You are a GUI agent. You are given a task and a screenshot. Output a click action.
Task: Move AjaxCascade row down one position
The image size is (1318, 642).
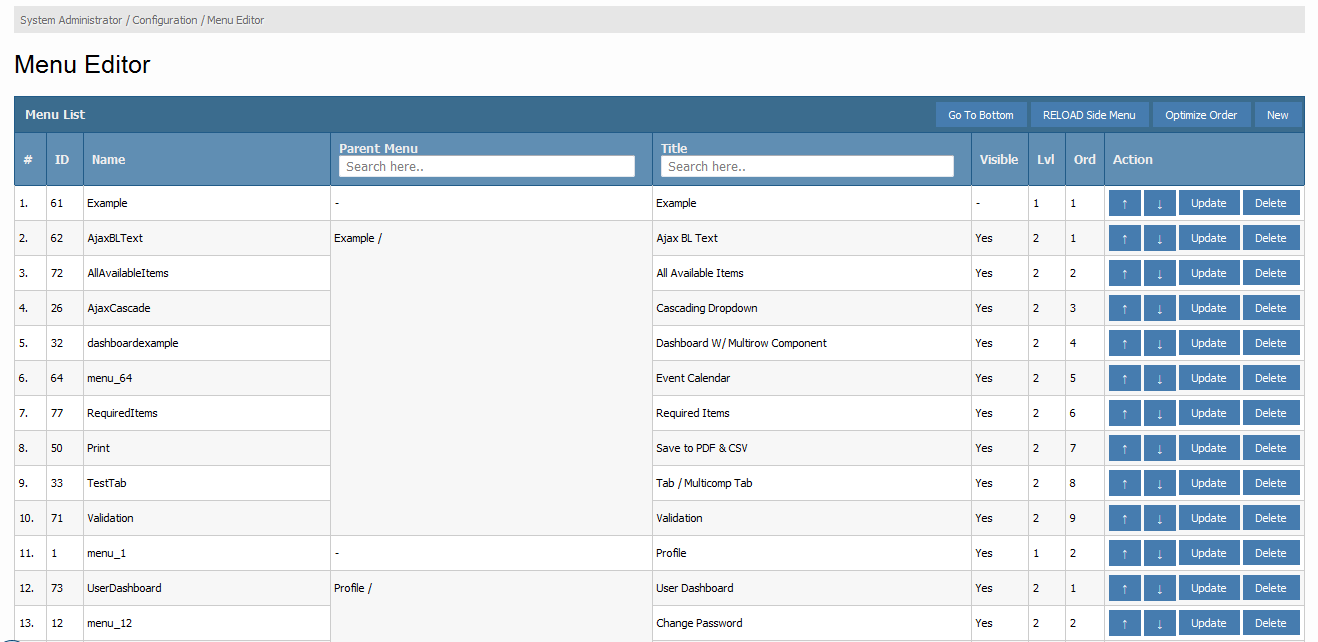[x=1159, y=308]
